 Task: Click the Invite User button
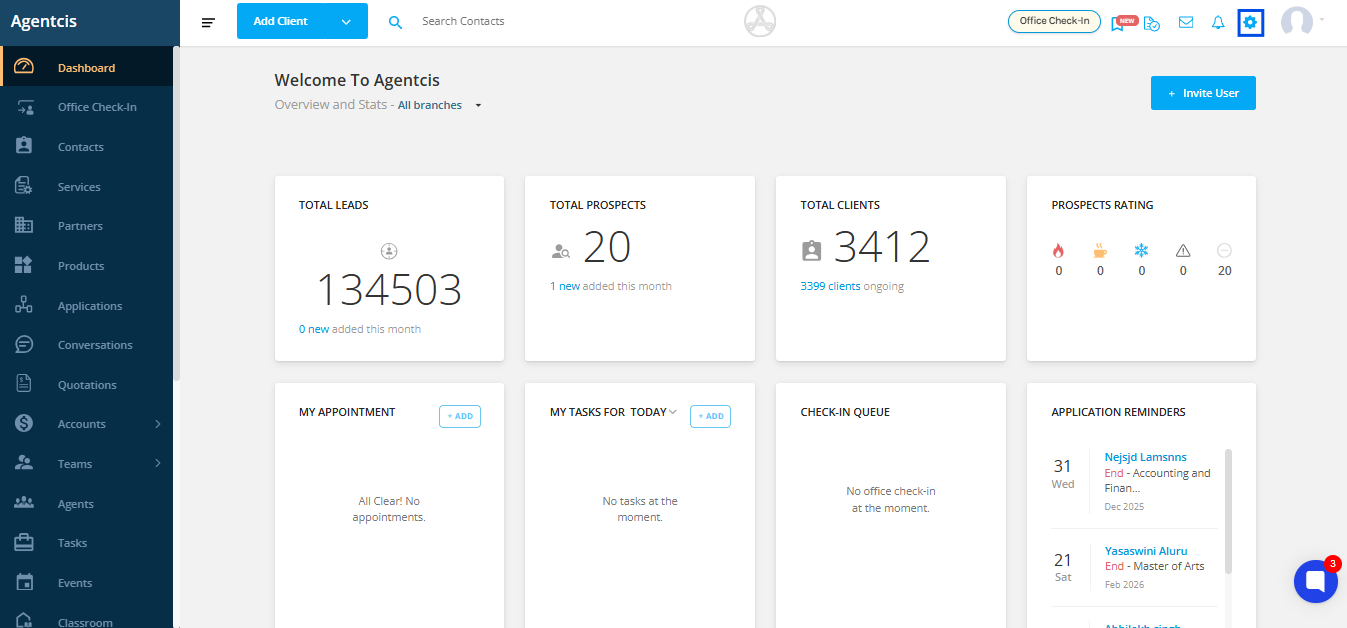[1203, 93]
